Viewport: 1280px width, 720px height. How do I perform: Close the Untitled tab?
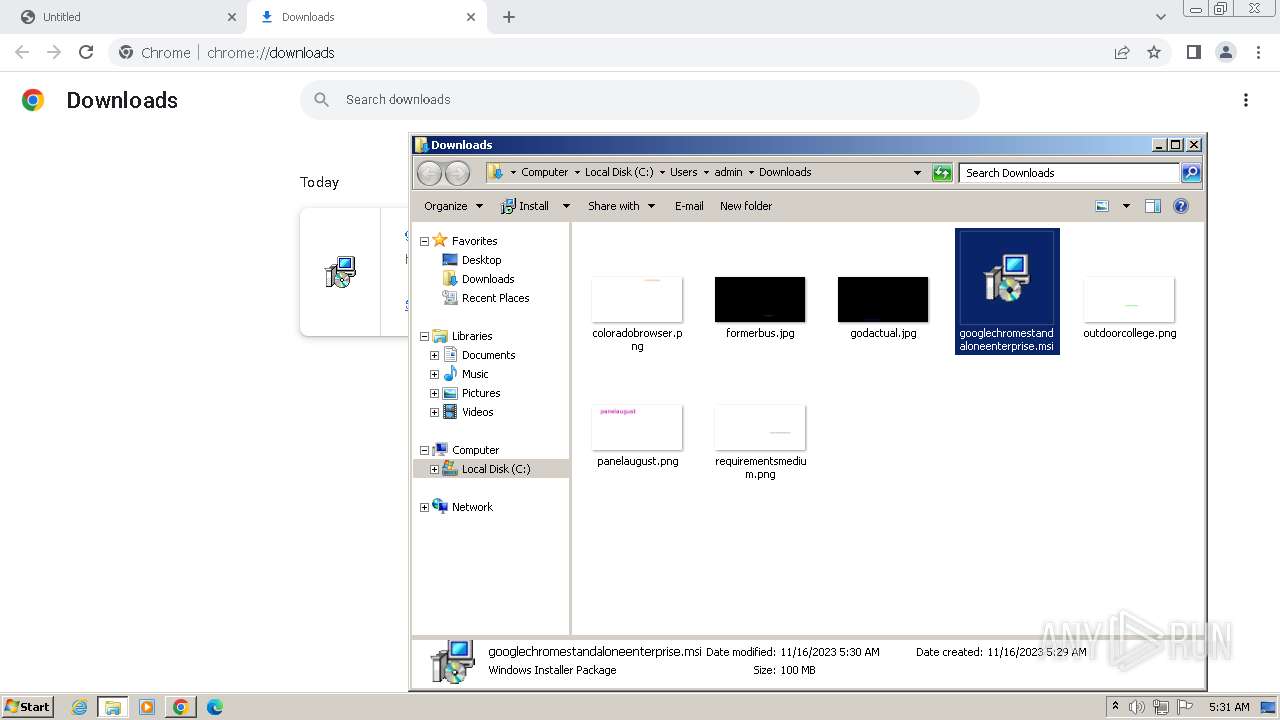coord(232,17)
